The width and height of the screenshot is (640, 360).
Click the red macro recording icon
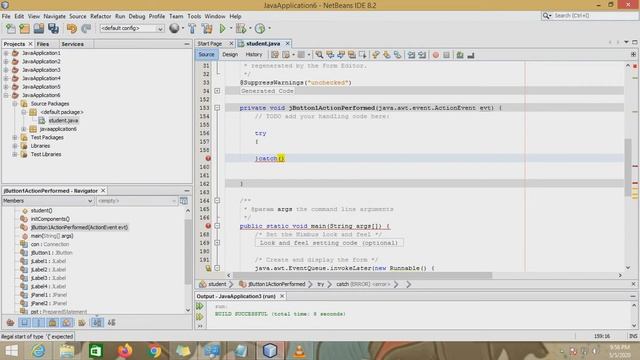pyautogui.click(x=436, y=55)
